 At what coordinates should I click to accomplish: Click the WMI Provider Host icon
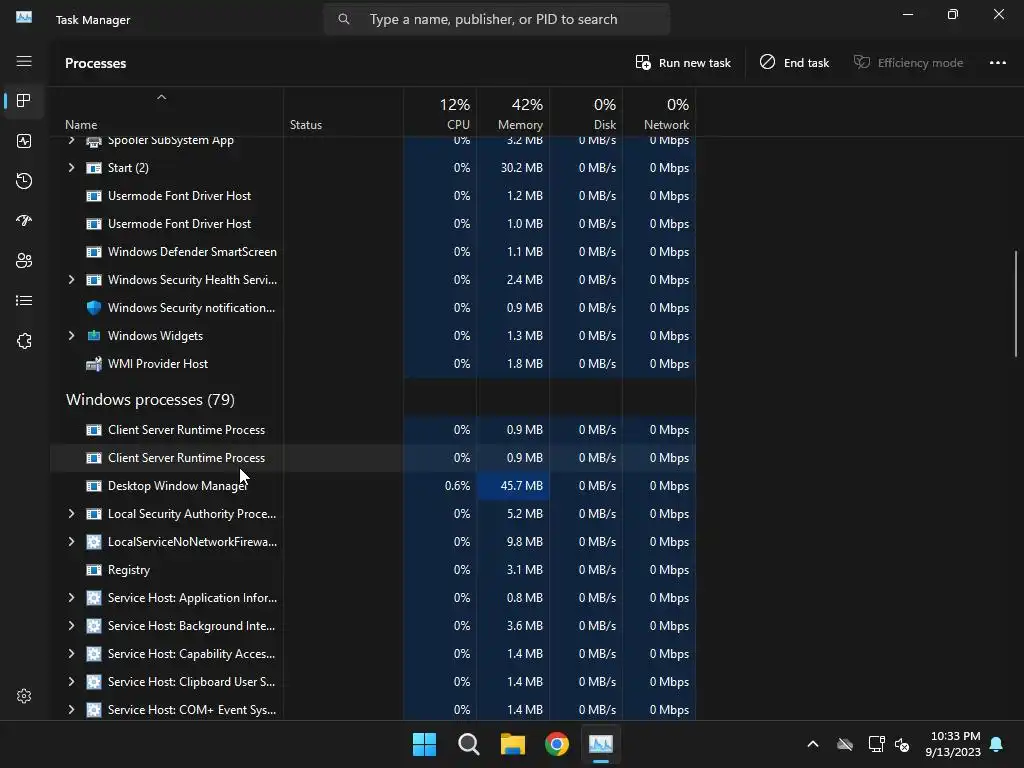[94, 364]
